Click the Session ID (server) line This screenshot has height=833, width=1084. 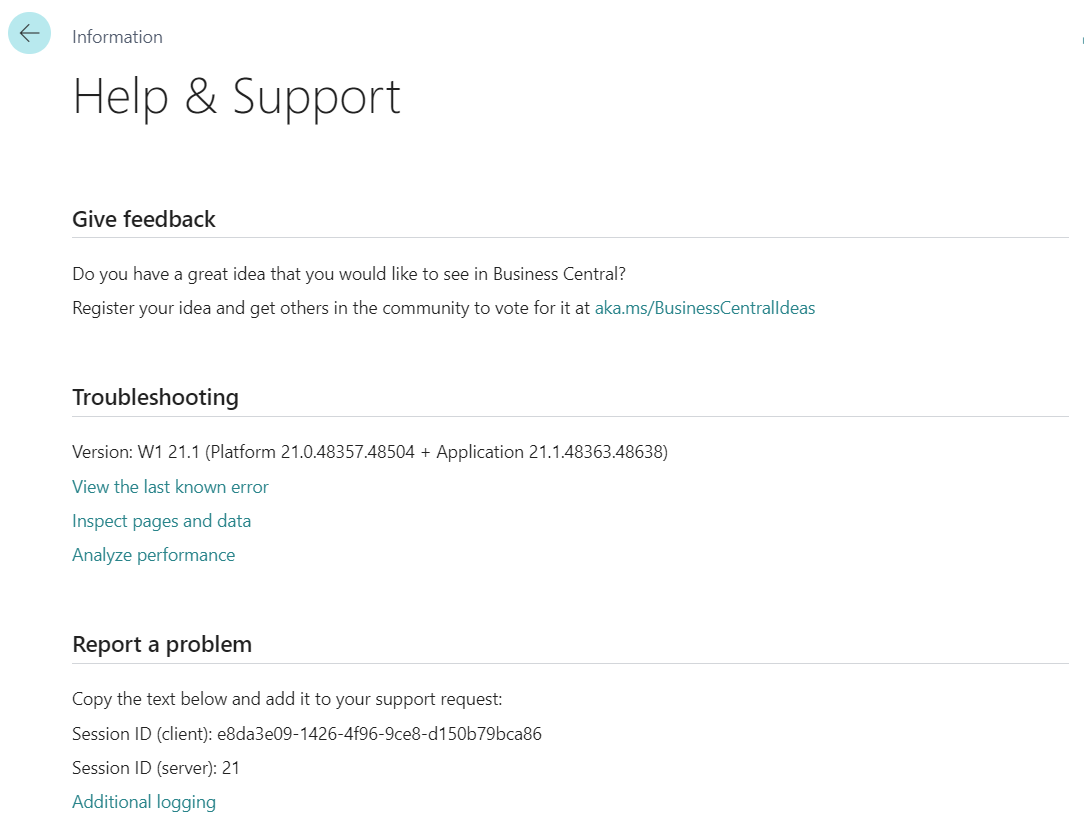155,768
